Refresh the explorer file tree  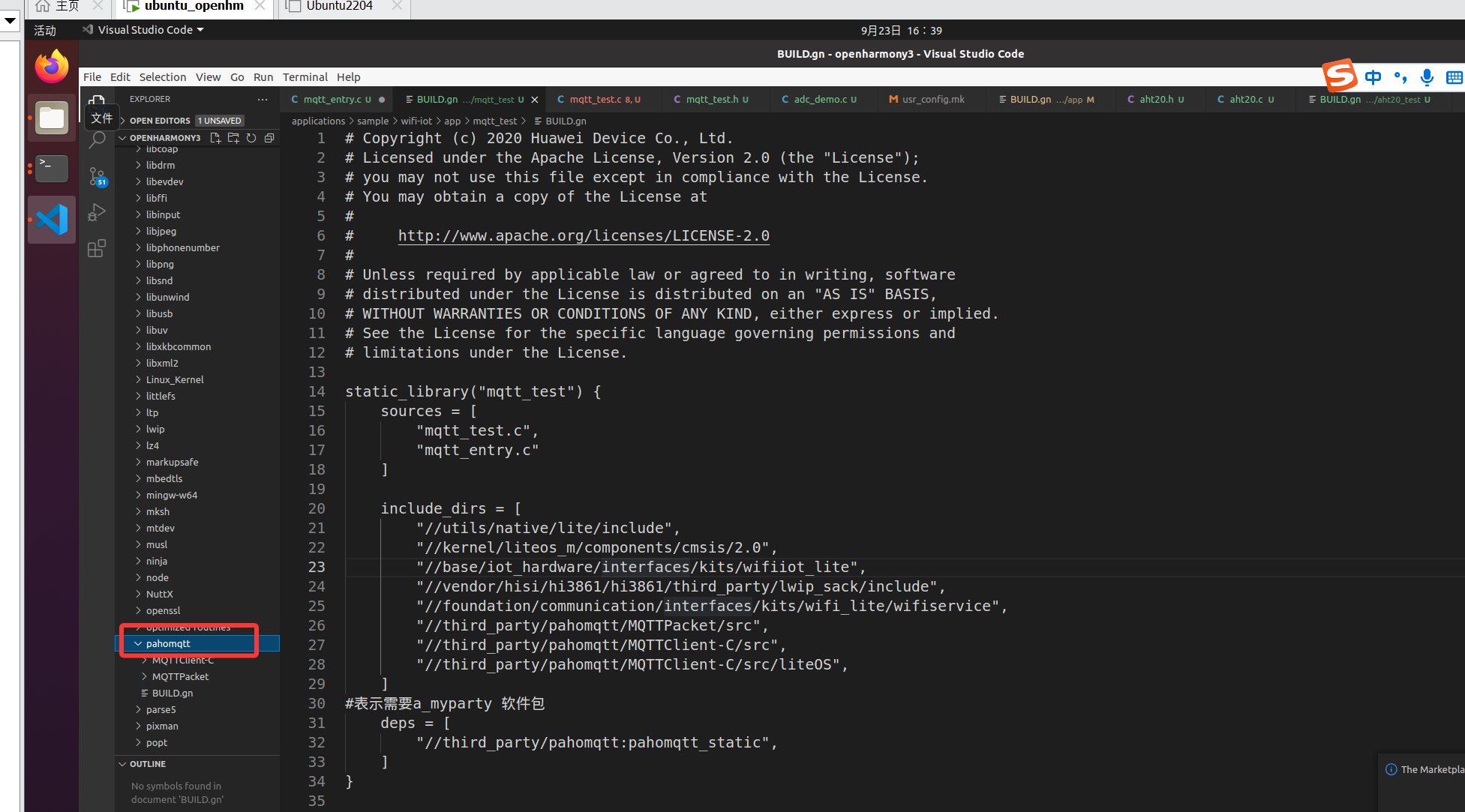click(251, 138)
